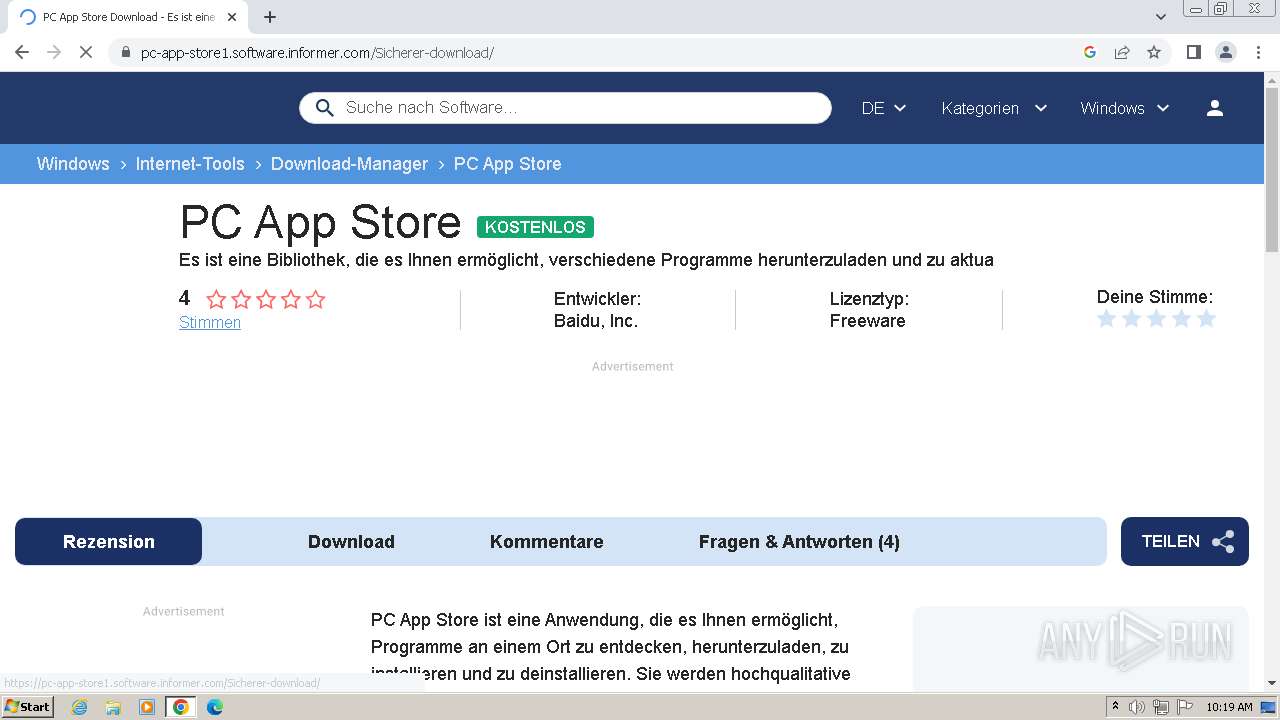Image resolution: width=1280 pixels, height=720 pixels.
Task: Bookmark this page with the star icon
Action: tap(1154, 52)
